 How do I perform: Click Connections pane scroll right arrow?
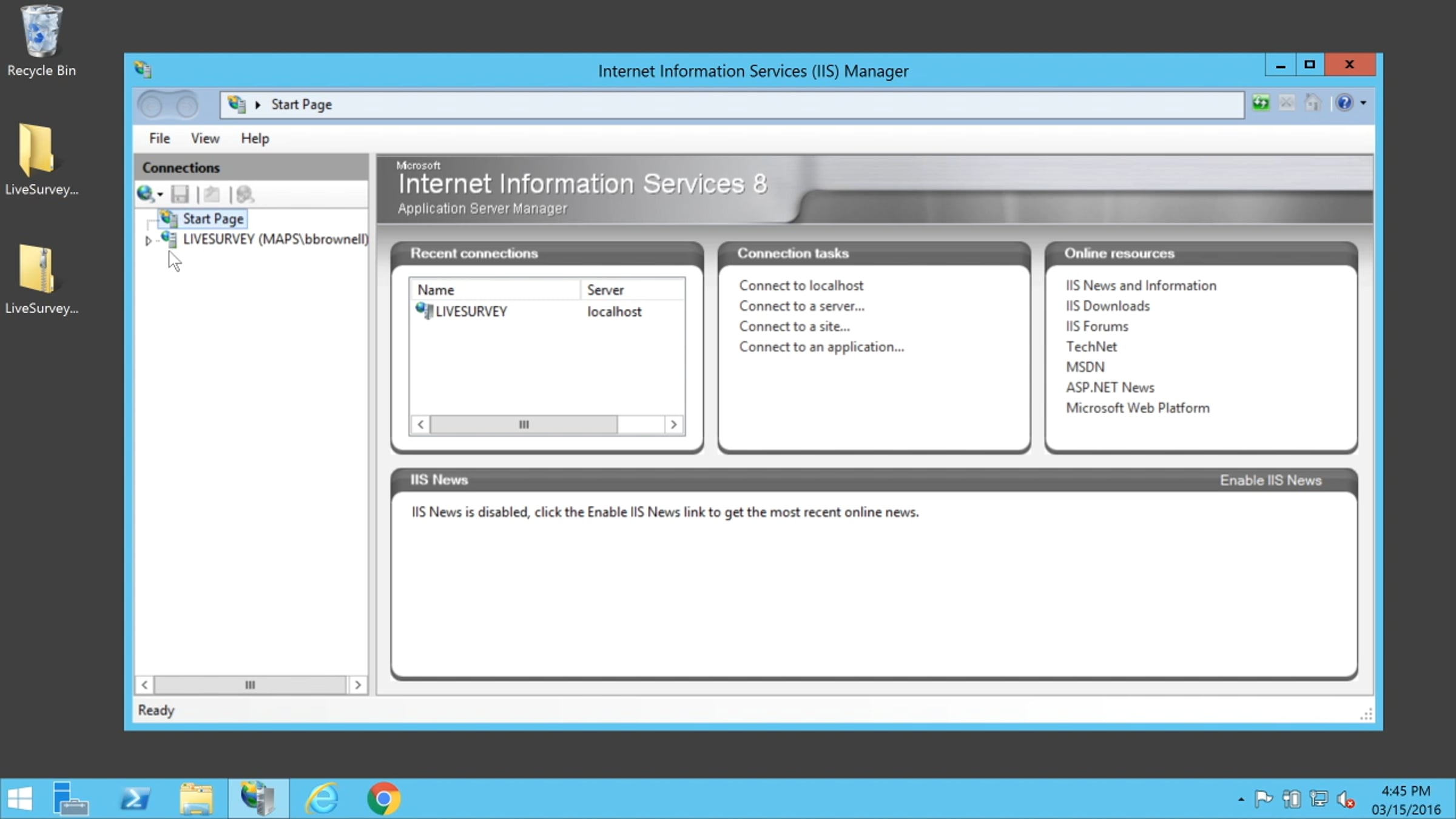click(x=358, y=685)
